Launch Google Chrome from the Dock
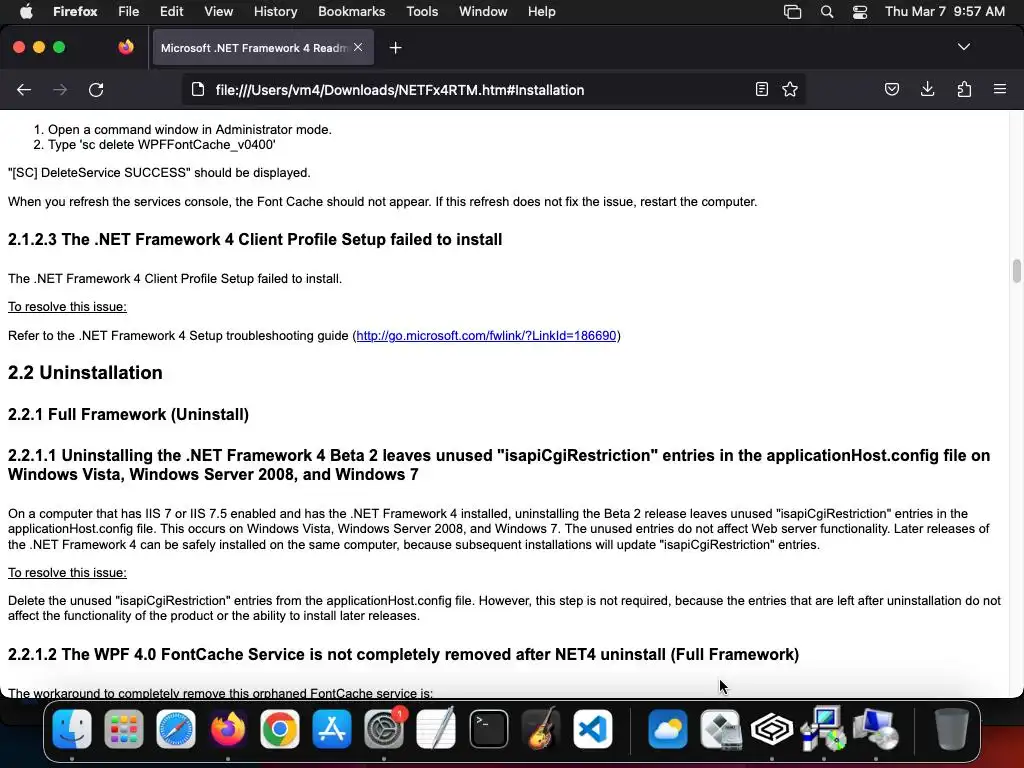The height and width of the screenshot is (768, 1024). [280, 729]
